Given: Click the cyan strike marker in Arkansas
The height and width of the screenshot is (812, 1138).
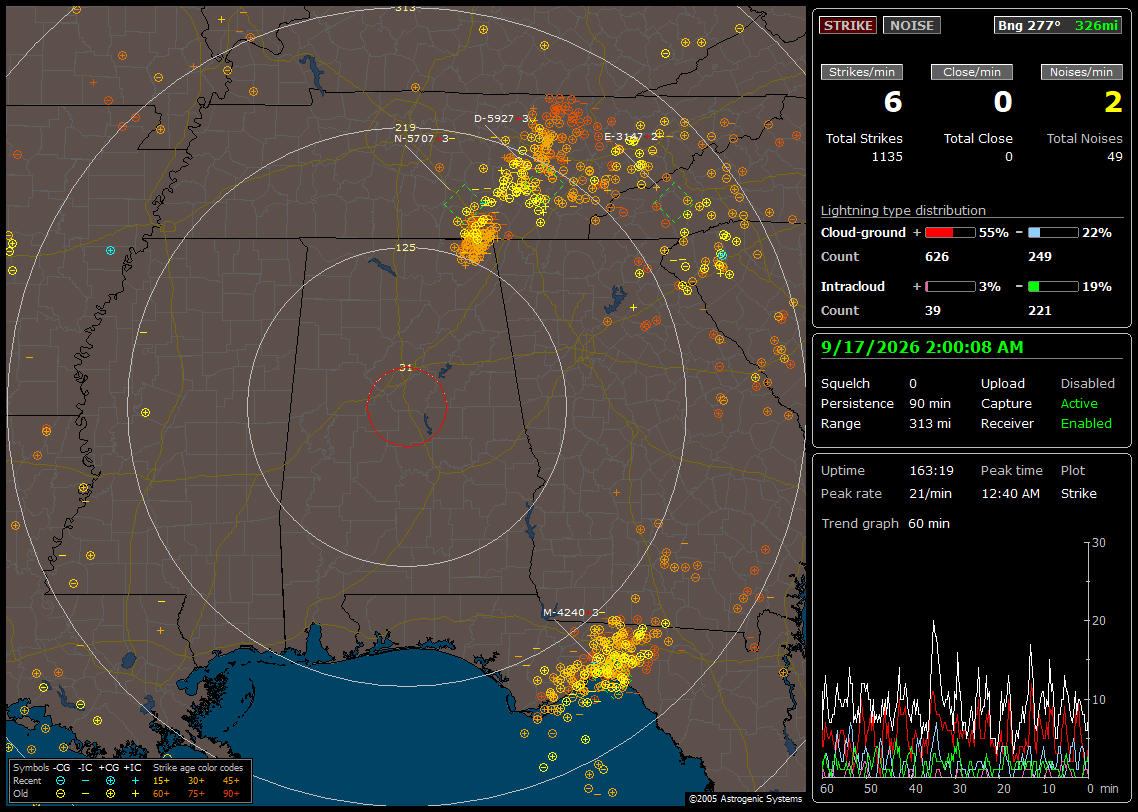Looking at the screenshot, I should 110,250.
